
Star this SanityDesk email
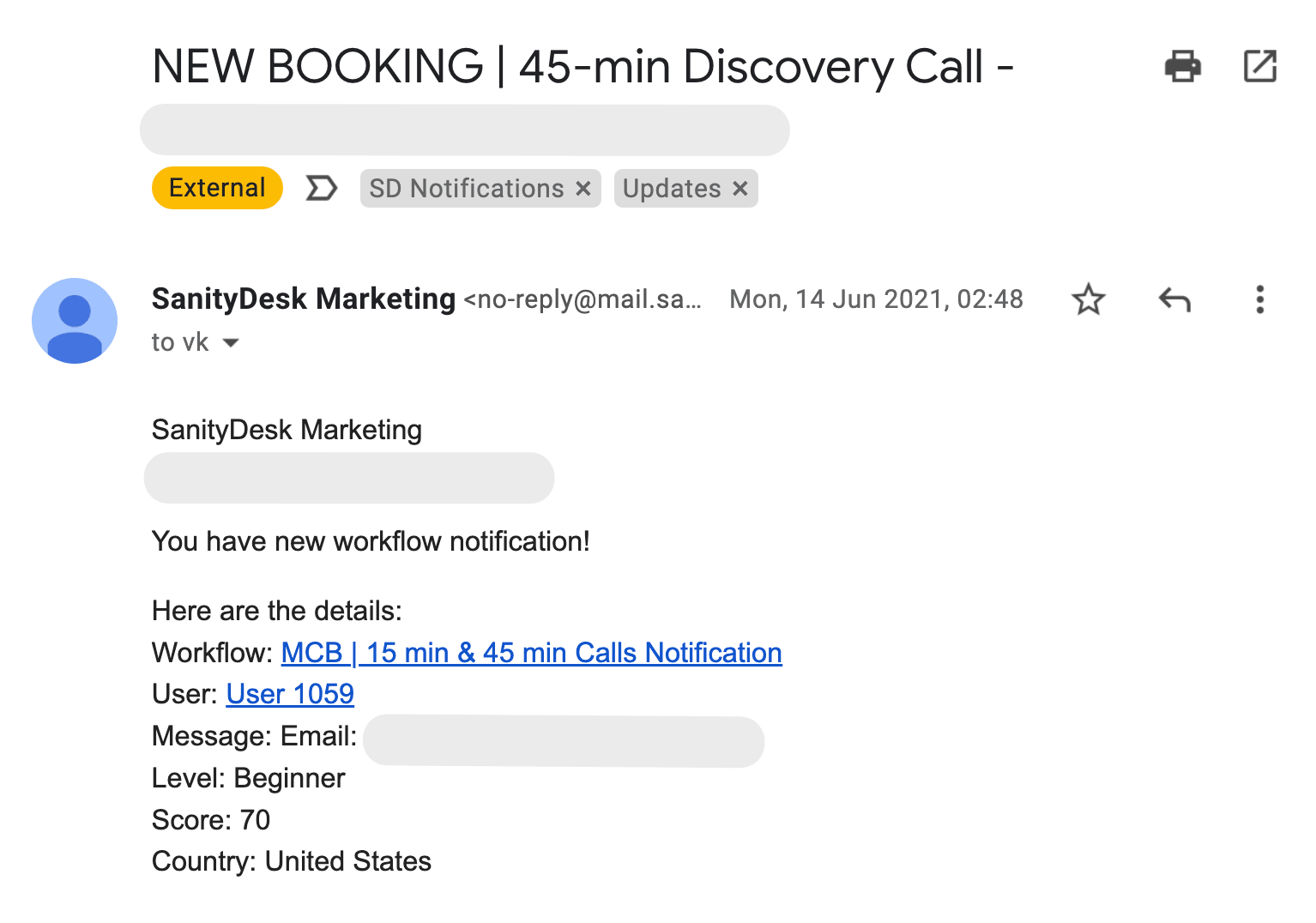pyautogui.click(x=1088, y=299)
